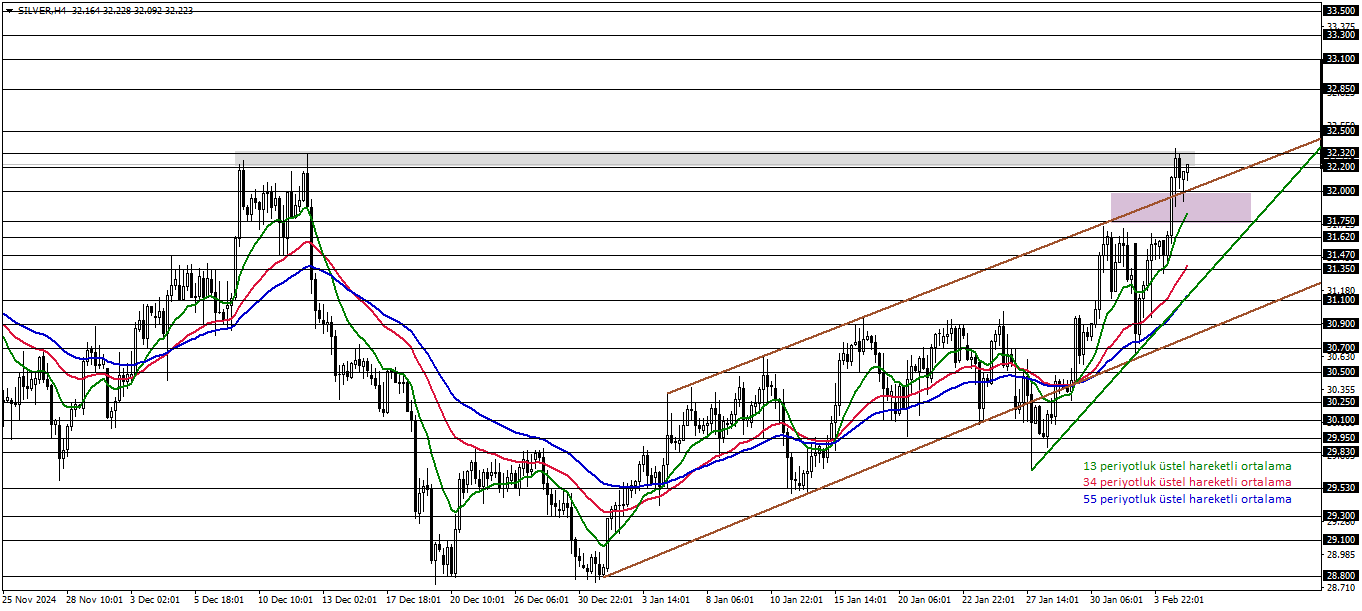Screen dimensions: 1362x611
Task: Click the 22 Jan 22:01 time label
Action: coord(989,600)
